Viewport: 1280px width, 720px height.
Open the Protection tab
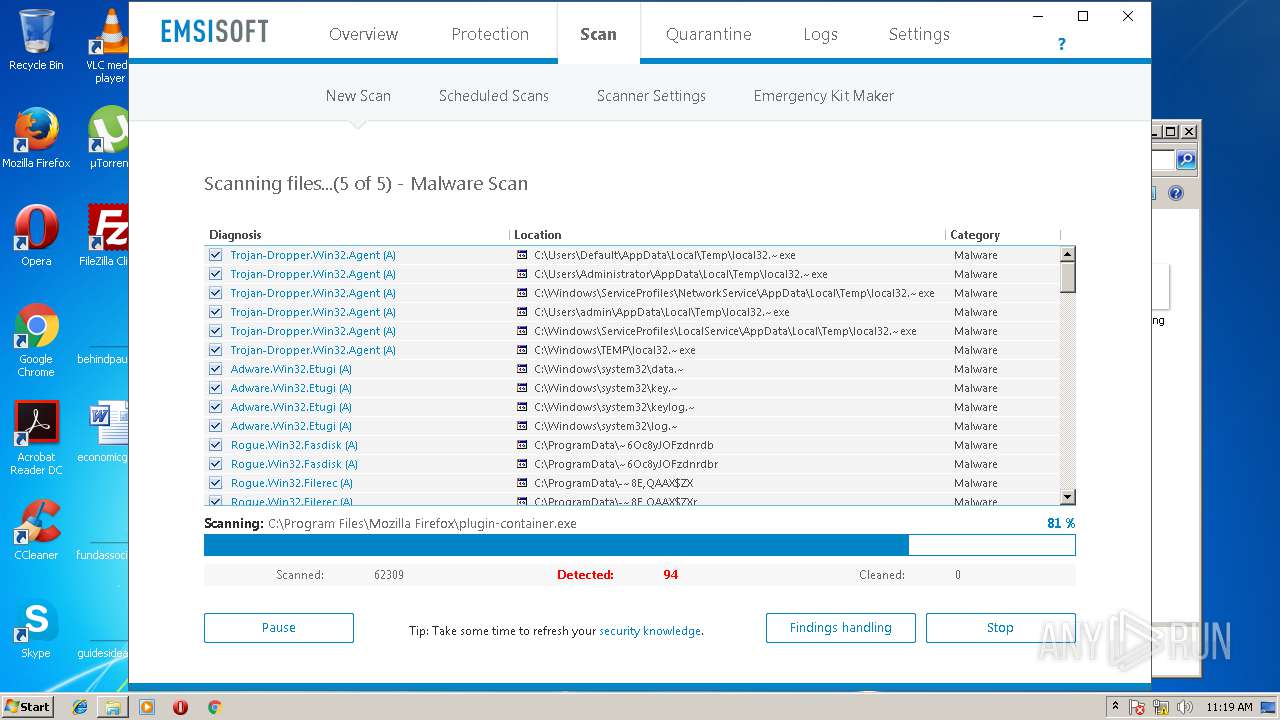(490, 34)
